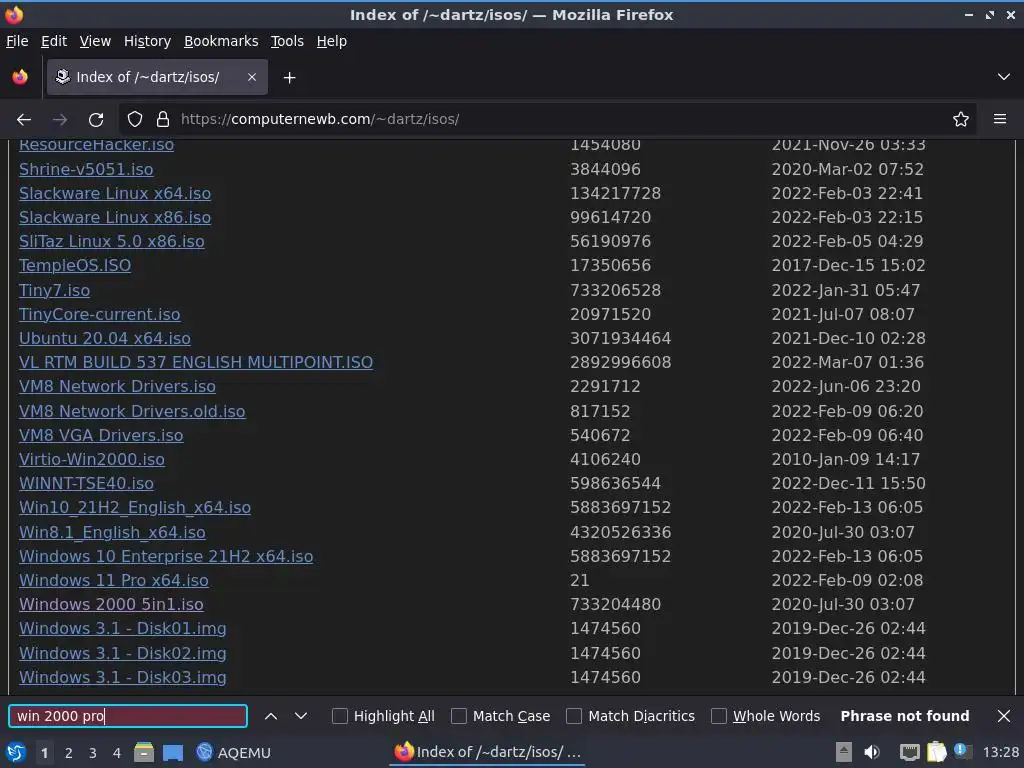Select the Firefox window taskbar entry

488,752
